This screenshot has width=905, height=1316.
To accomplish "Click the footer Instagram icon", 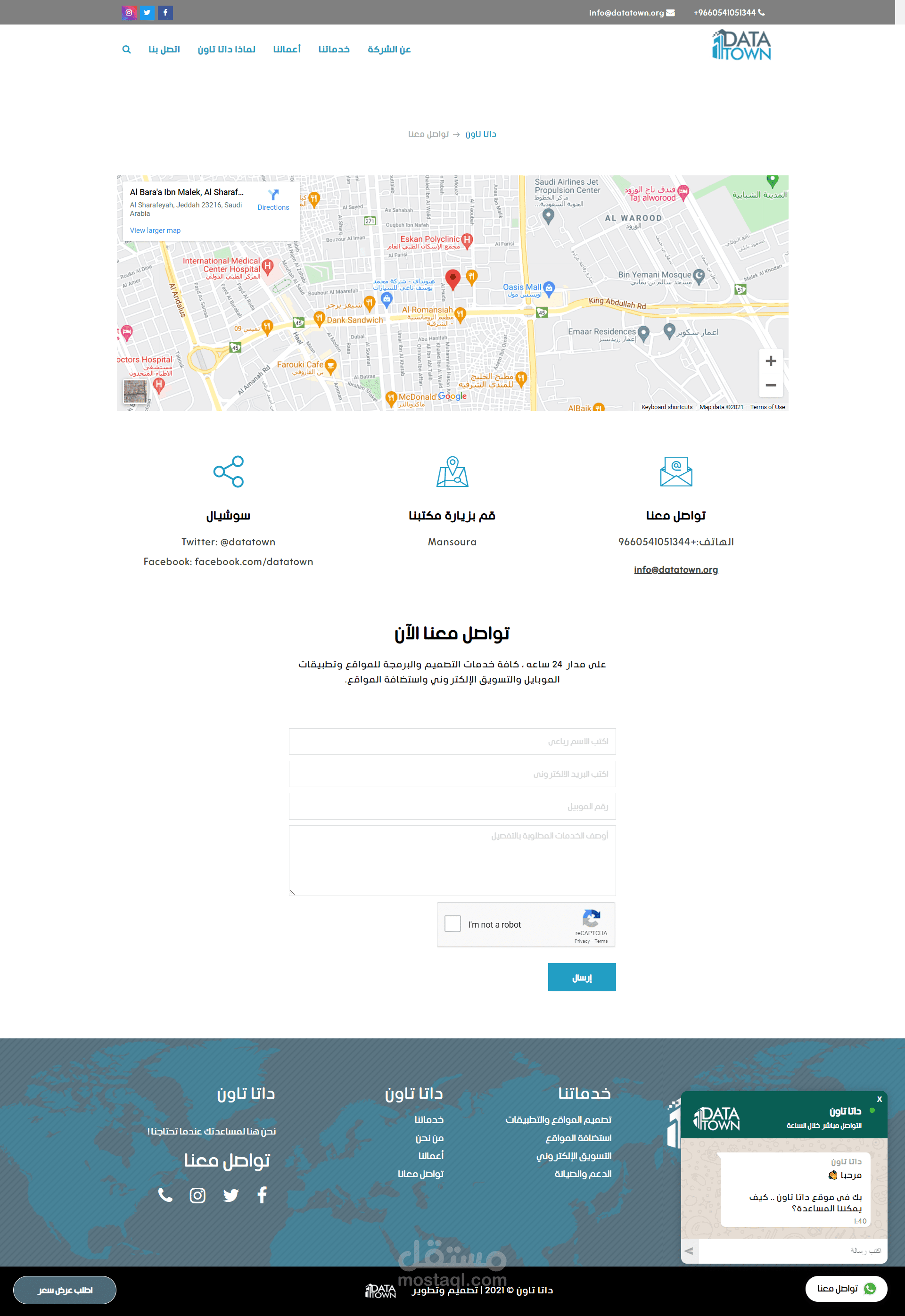I will click(x=197, y=1195).
